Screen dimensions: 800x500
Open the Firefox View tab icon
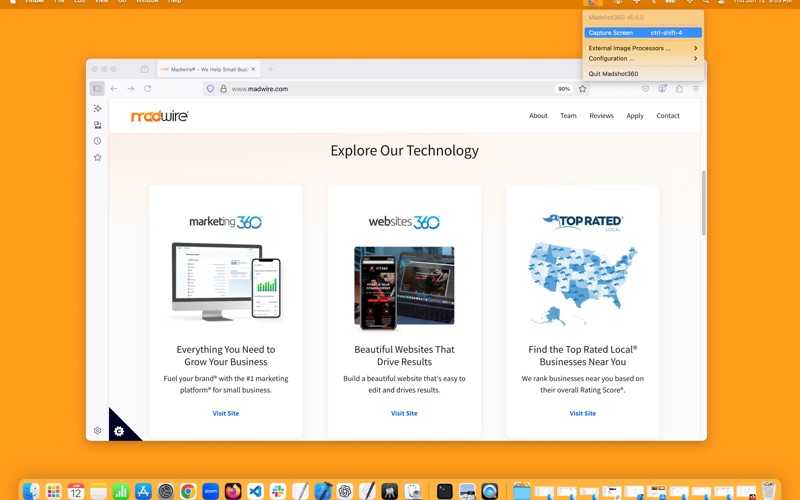(x=145, y=69)
